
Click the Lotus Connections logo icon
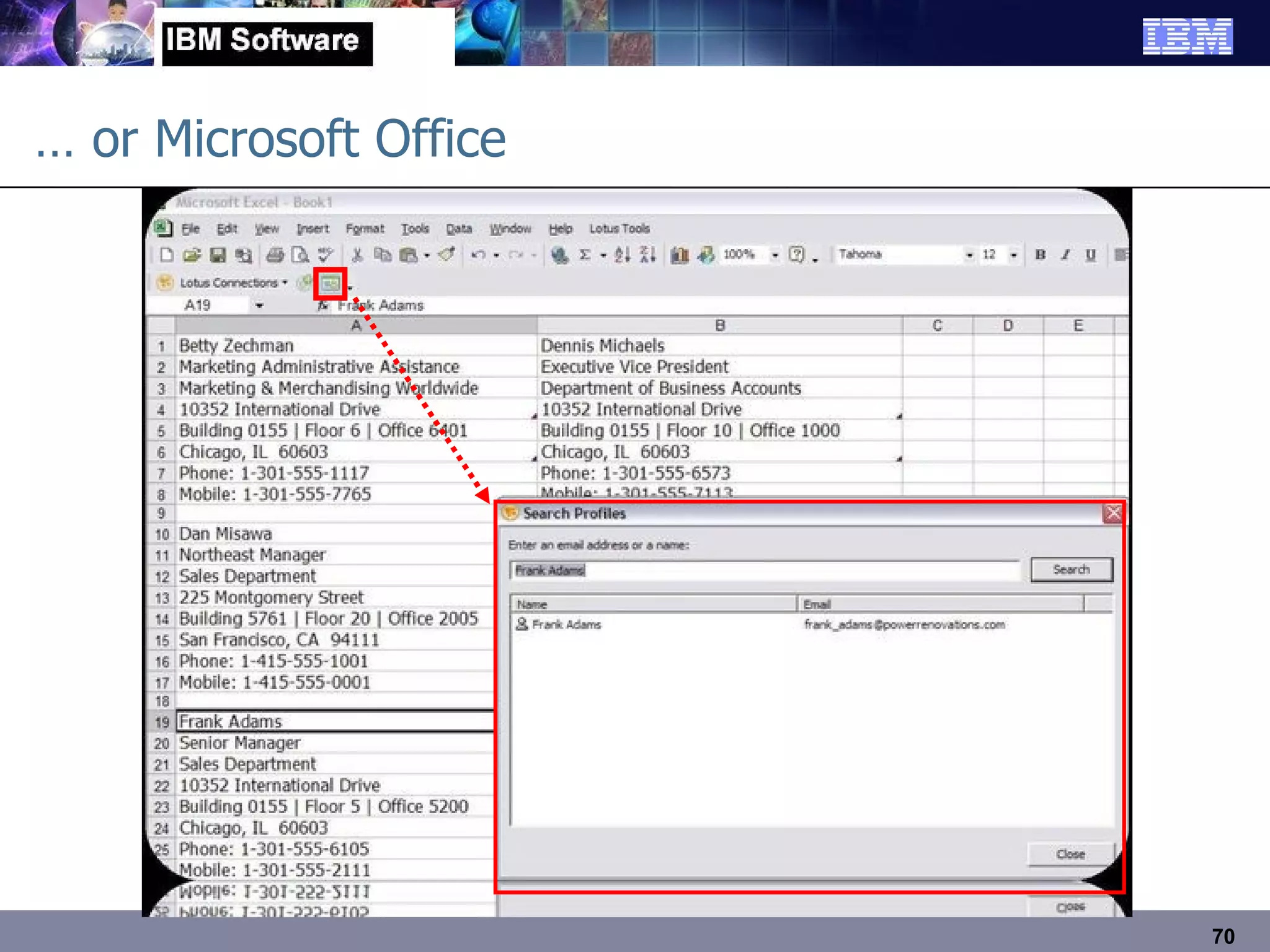pos(164,283)
